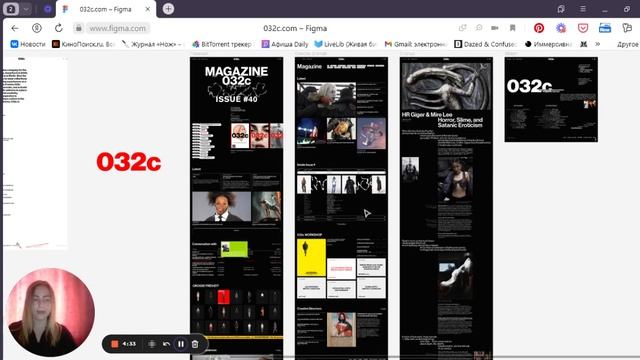The image size is (640, 360).
Task: Open the extensions puzzle icon
Action: [x=627, y=28]
